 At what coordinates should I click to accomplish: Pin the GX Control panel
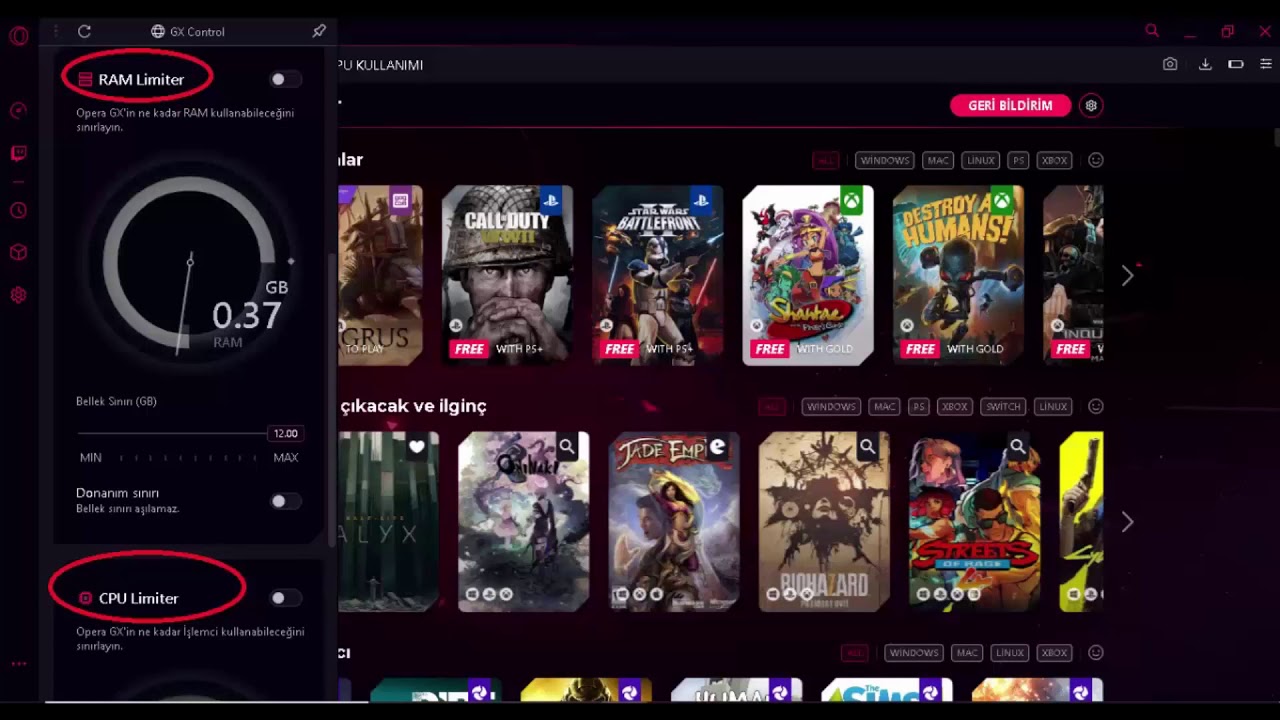pyautogui.click(x=319, y=31)
